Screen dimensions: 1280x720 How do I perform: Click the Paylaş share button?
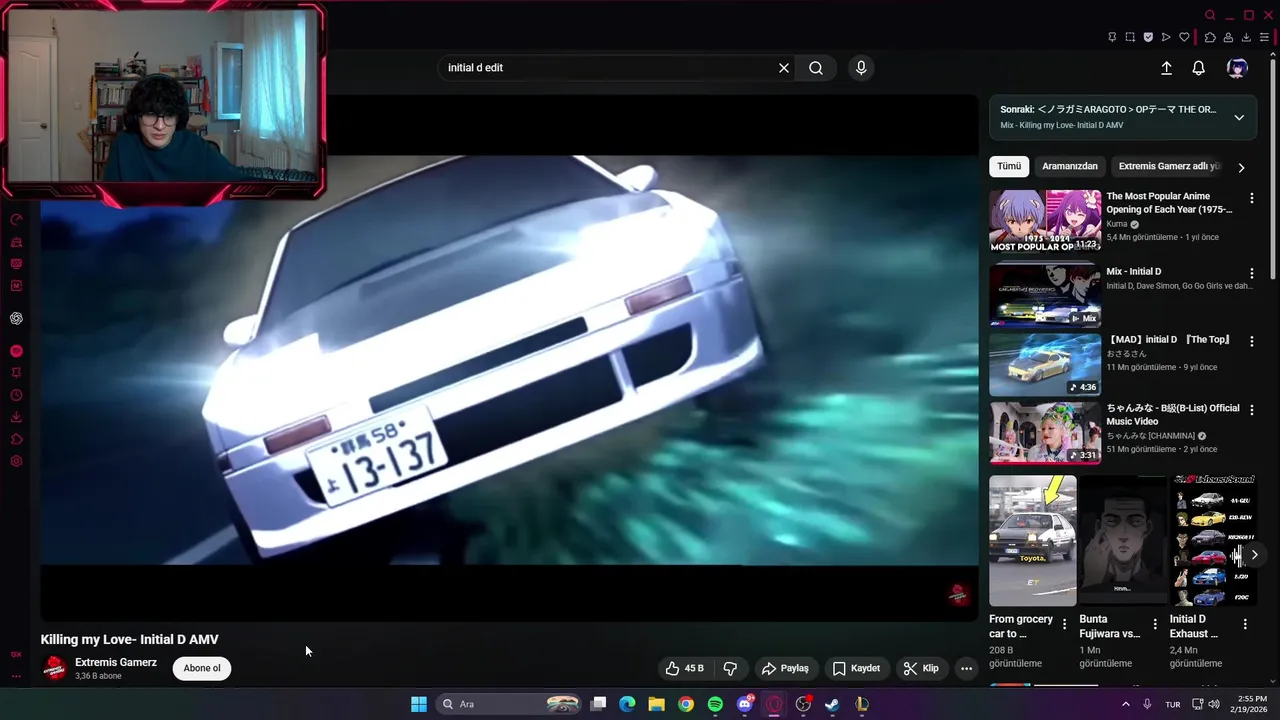tap(785, 668)
